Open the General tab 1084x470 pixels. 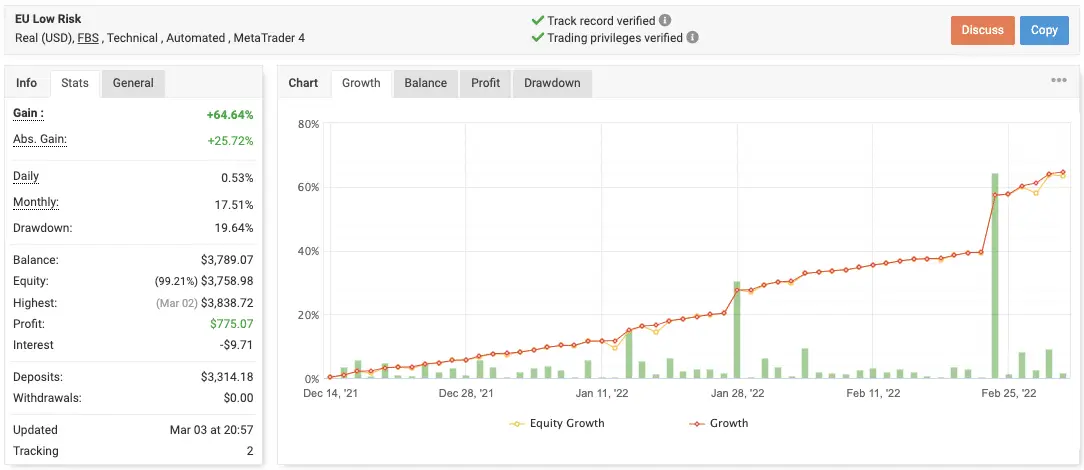[x=133, y=83]
